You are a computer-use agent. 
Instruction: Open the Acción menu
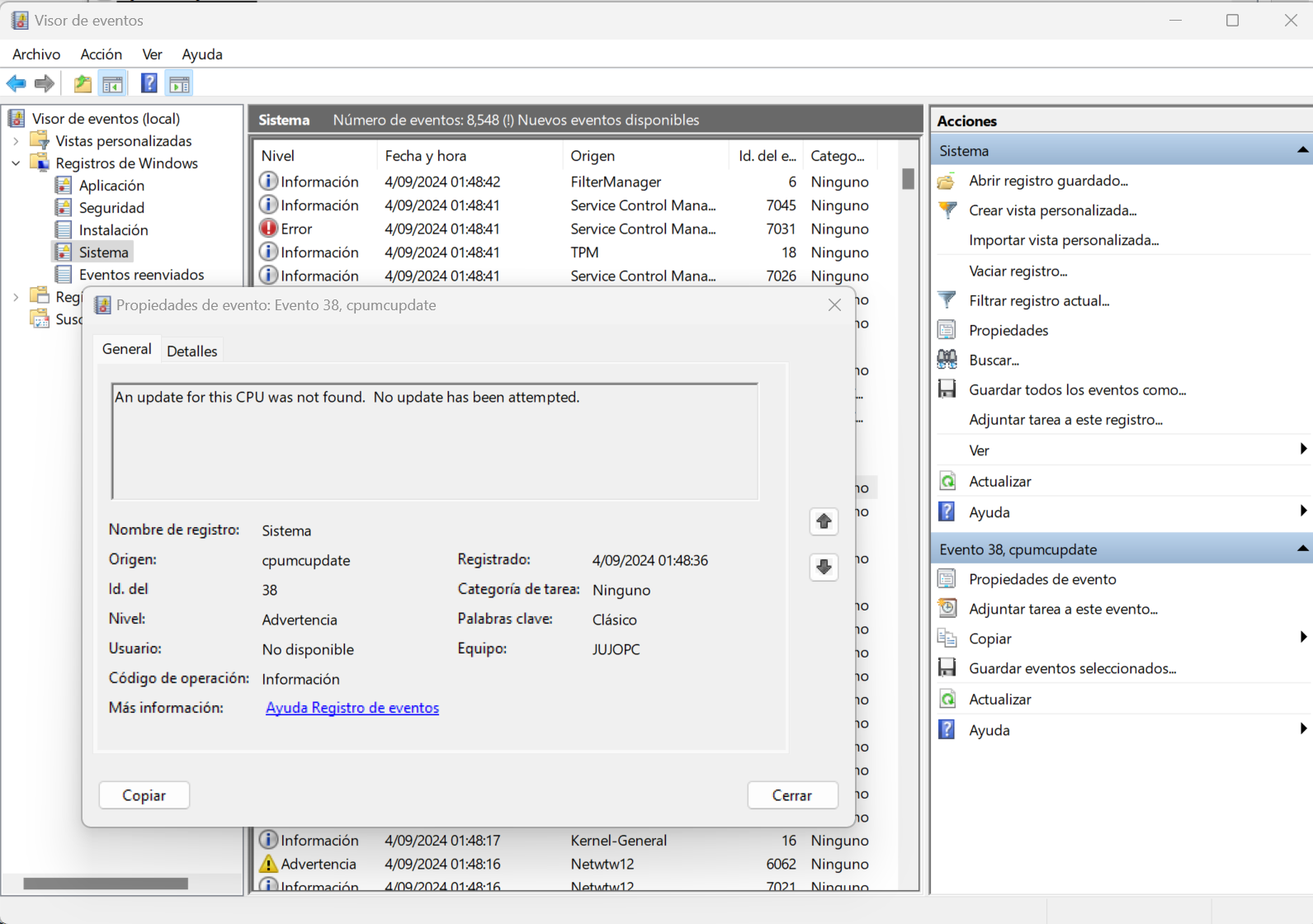click(x=102, y=54)
